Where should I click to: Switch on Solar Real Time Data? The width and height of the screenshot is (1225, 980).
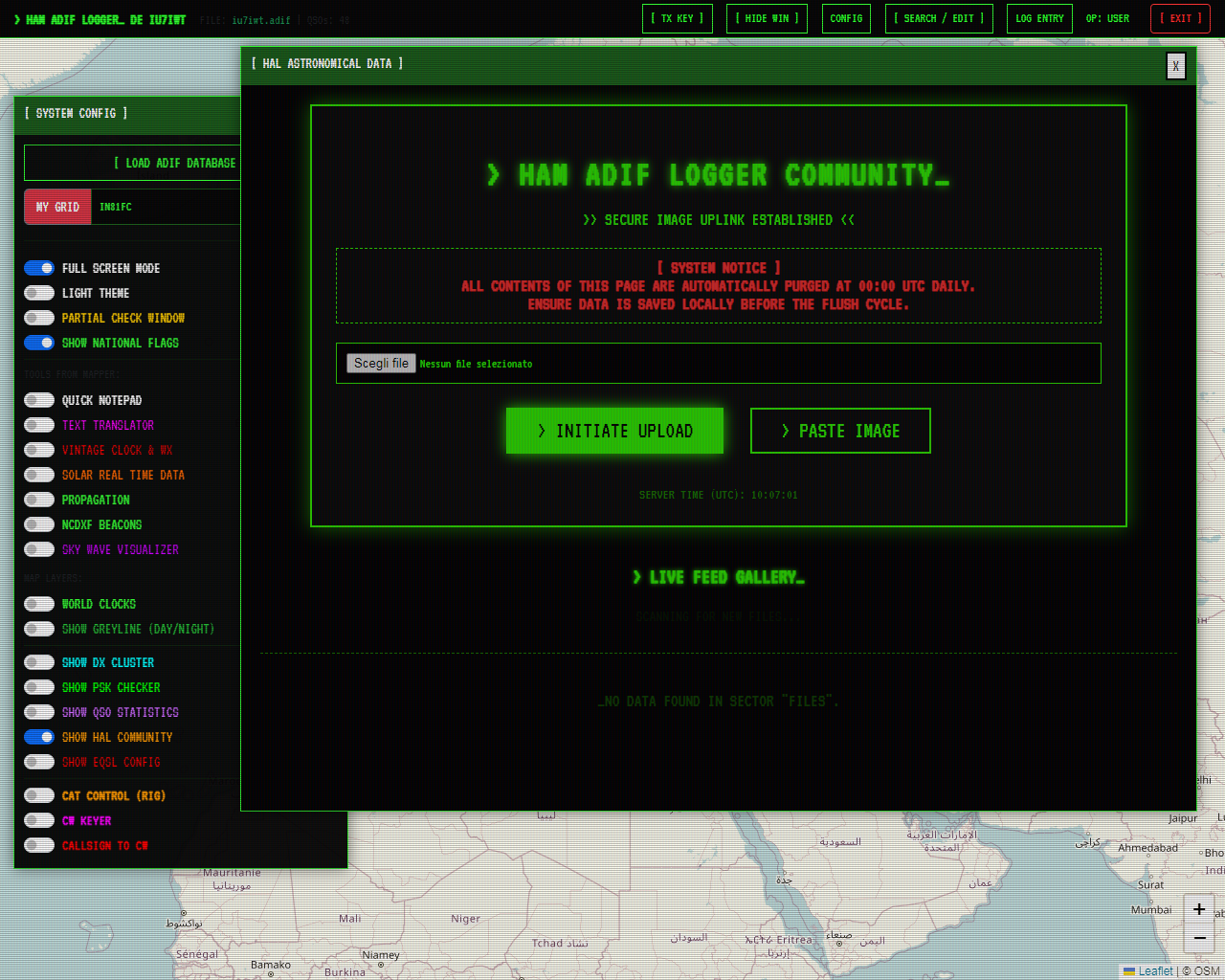39,475
